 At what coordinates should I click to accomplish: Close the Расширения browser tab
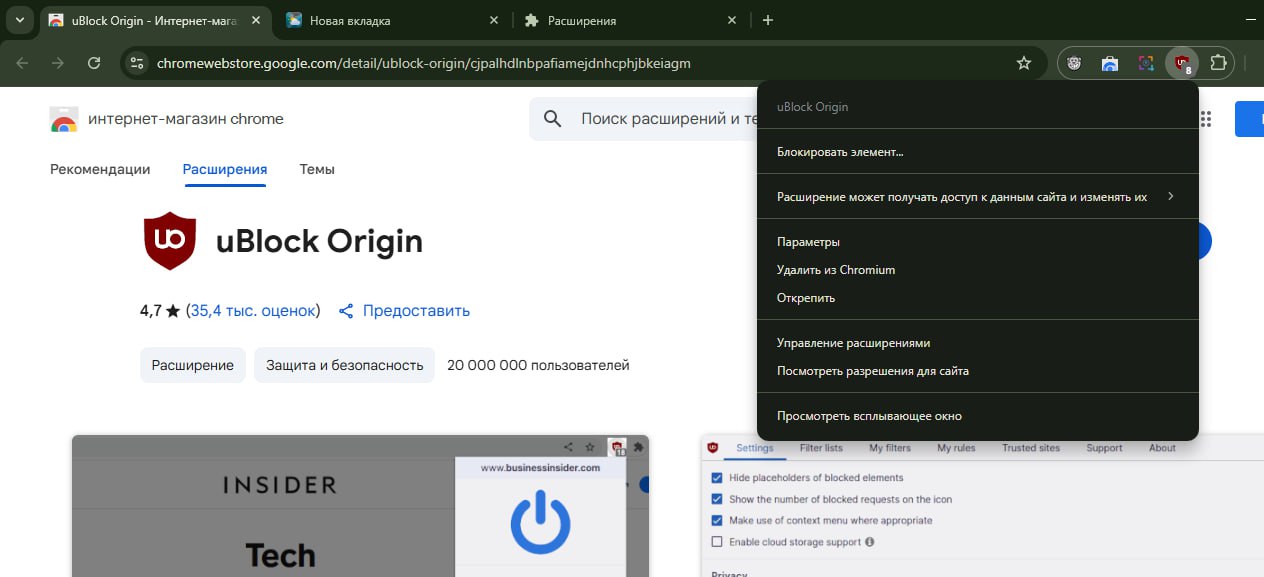(732, 20)
